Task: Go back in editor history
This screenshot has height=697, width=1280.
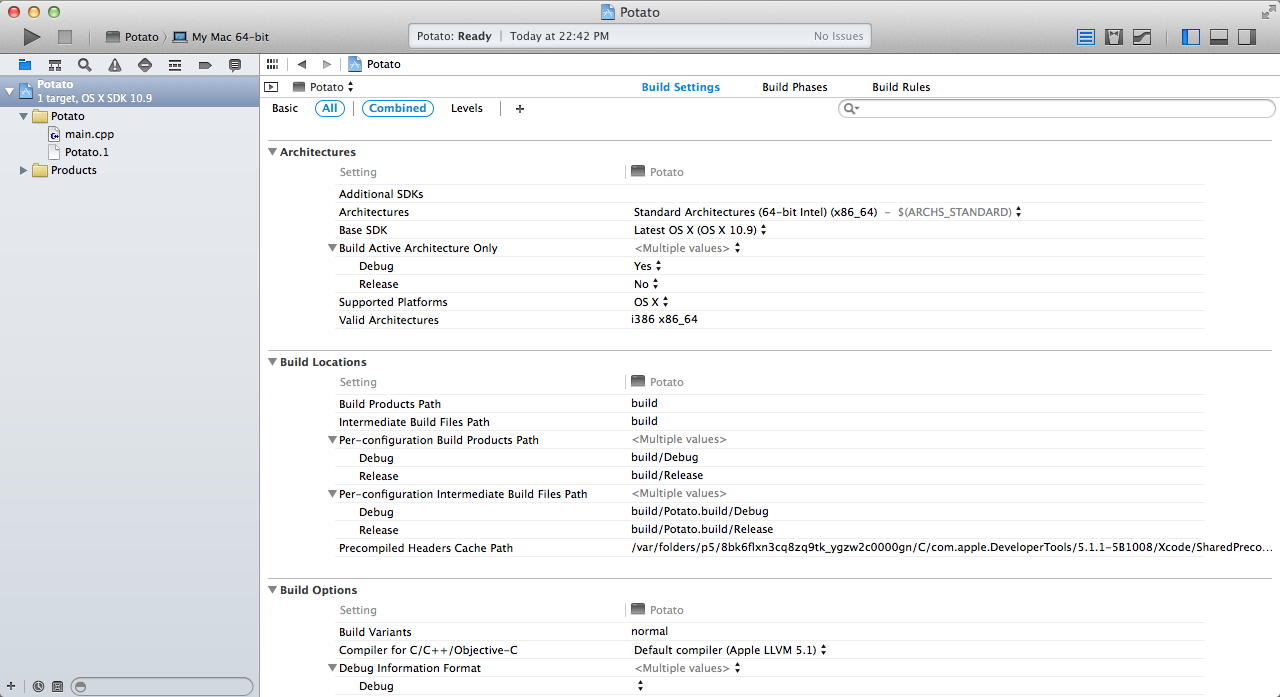Action: (302, 64)
